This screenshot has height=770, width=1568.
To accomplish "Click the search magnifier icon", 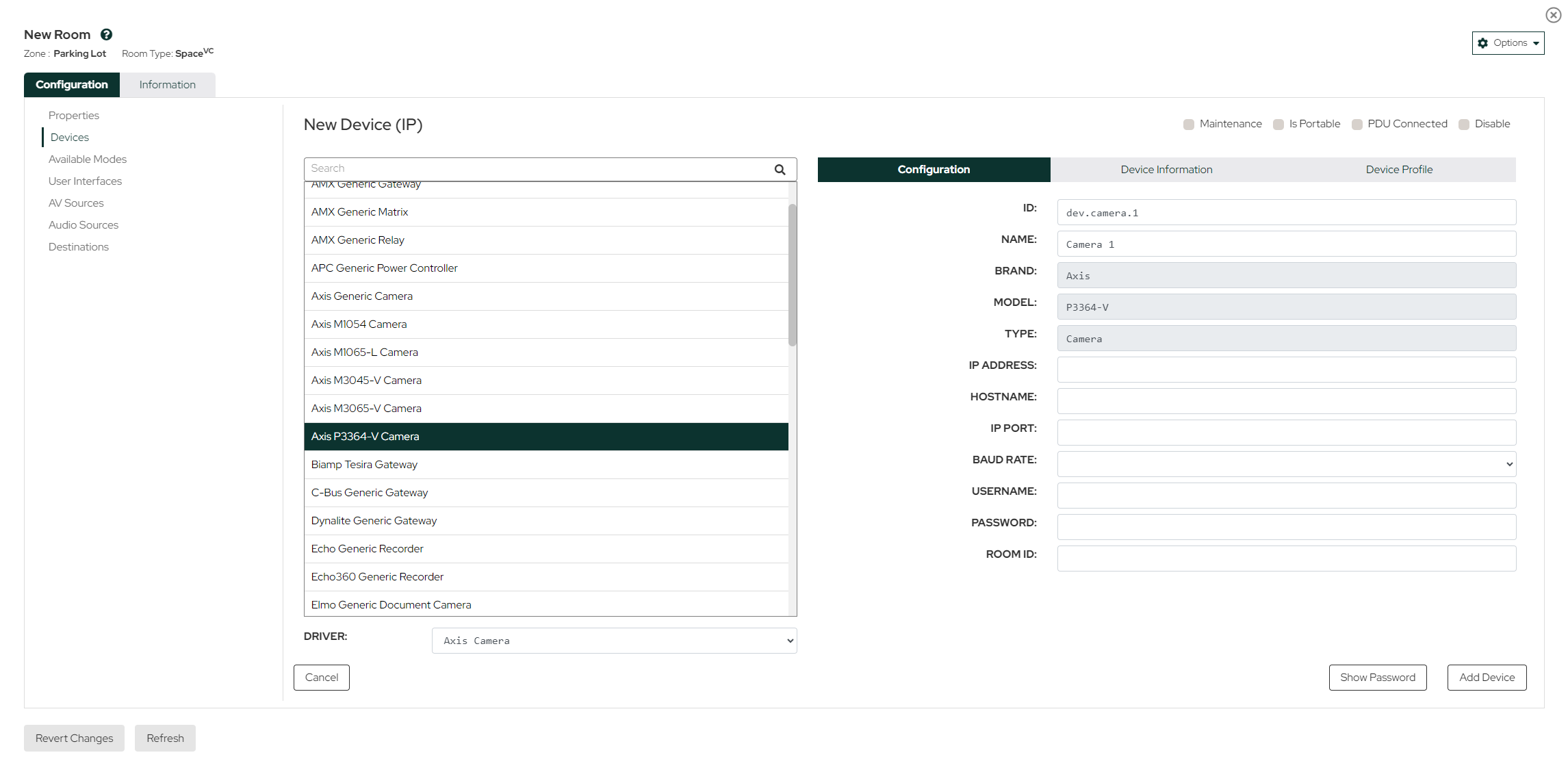I will pyautogui.click(x=780, y=169).
